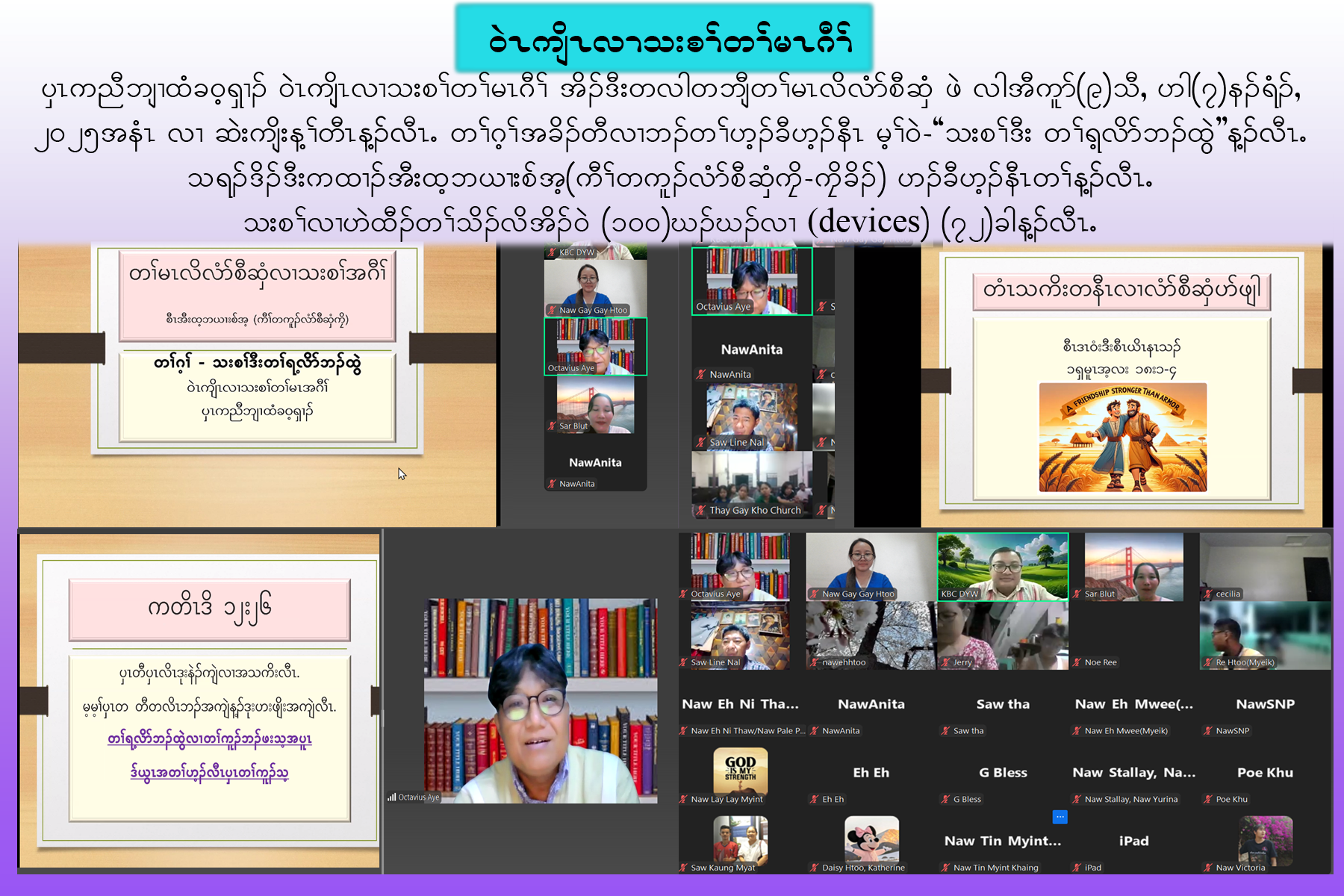
Task: Click the Friendship Stronger Than Armor picture
Action: coord(1122,438)
